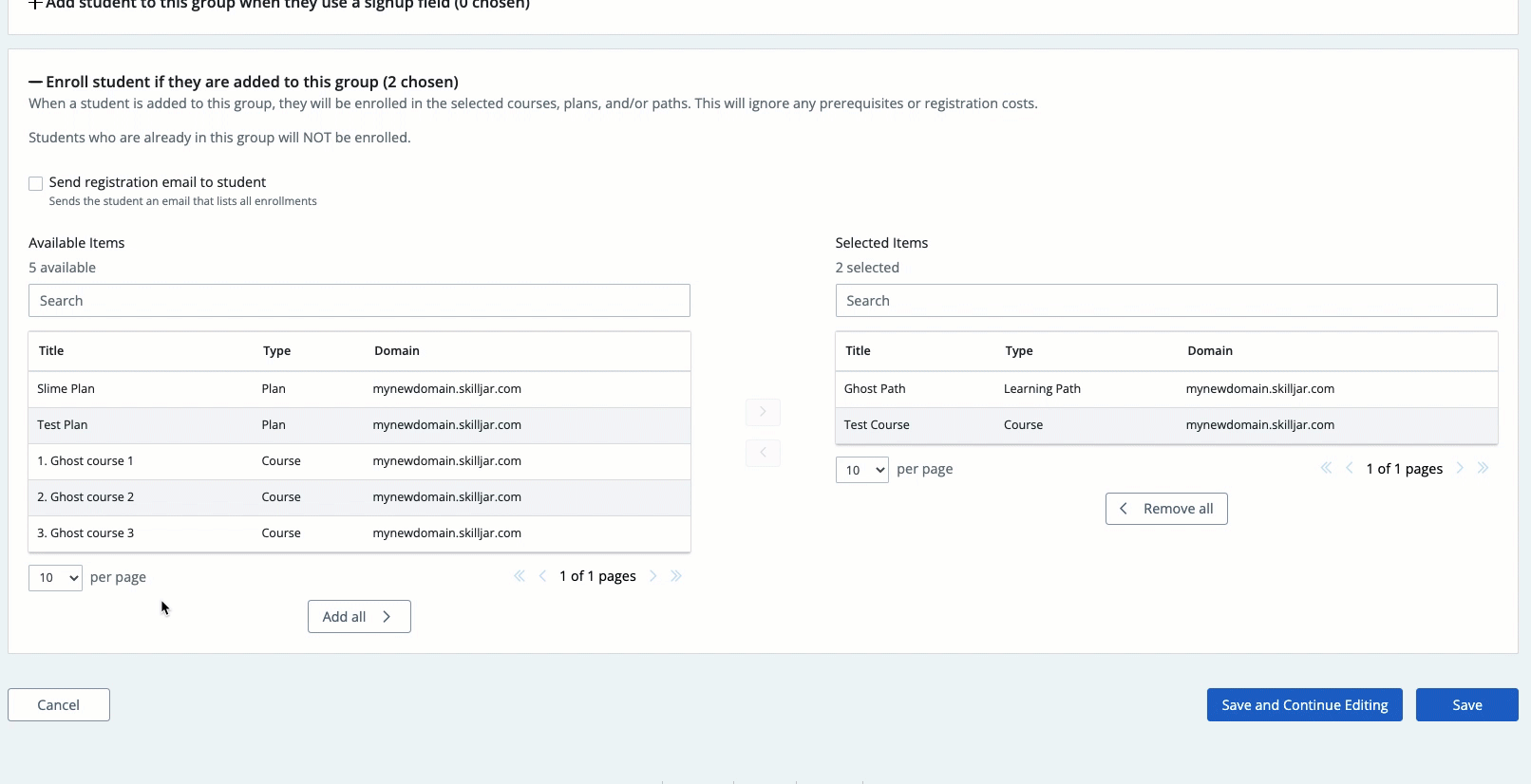Expand the signup field section
The image size is (1531, 784).
coord(36,5)
